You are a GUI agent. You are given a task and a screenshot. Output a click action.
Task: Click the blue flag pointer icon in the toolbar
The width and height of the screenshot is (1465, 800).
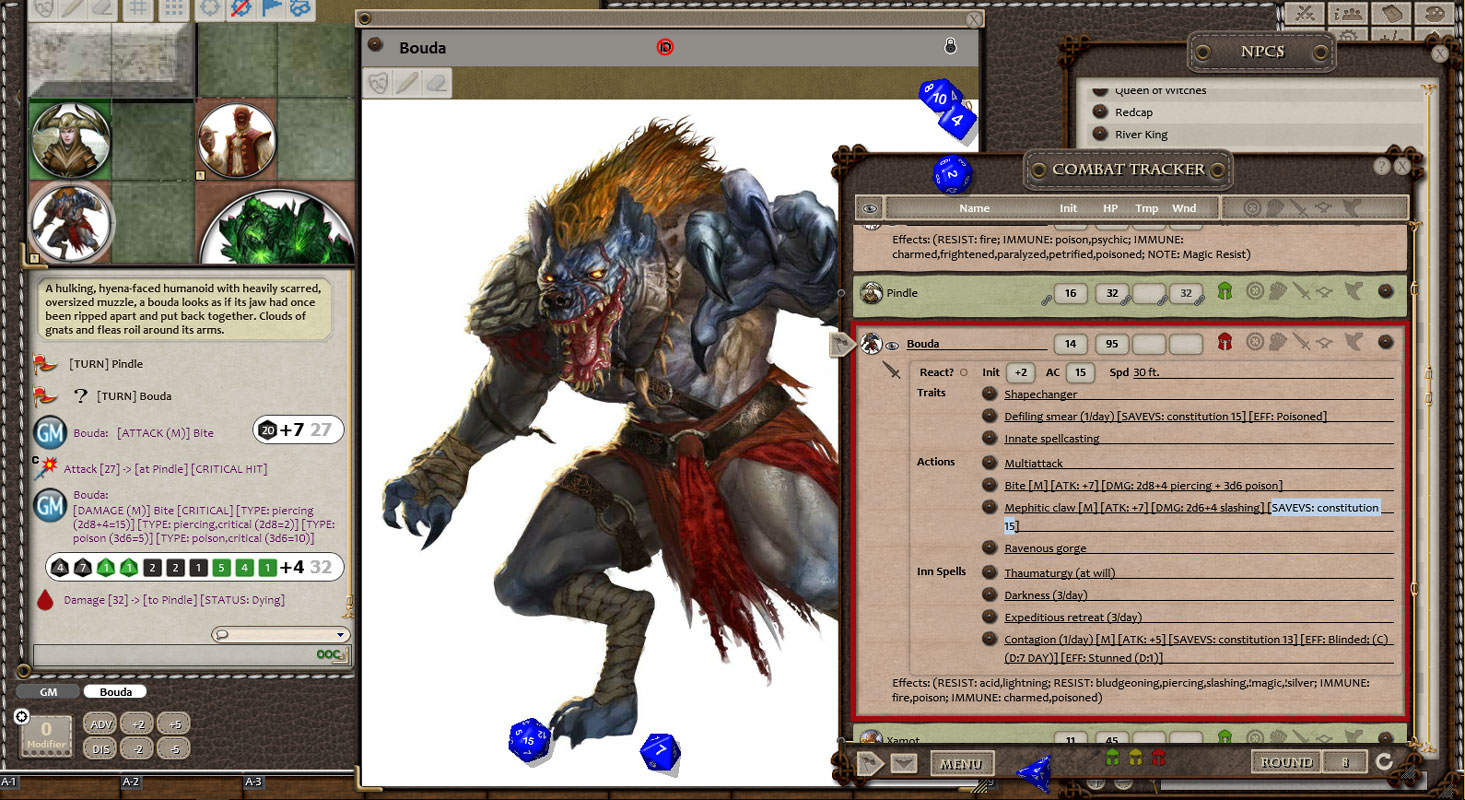270,10
